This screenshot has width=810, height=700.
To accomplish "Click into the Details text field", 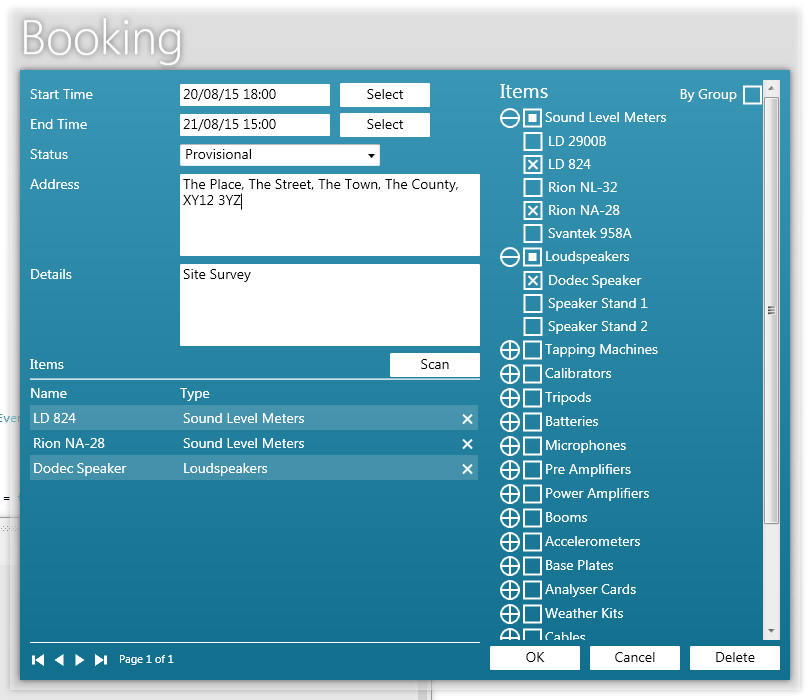I will click(x=329, y=305).
